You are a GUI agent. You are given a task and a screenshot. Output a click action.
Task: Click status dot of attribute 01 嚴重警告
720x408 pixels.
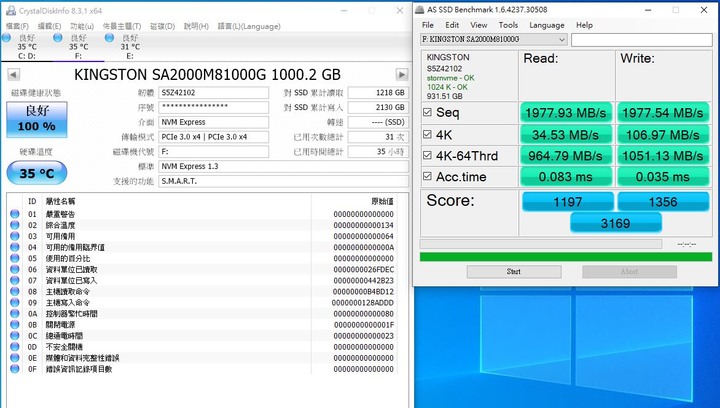[15, 214]
